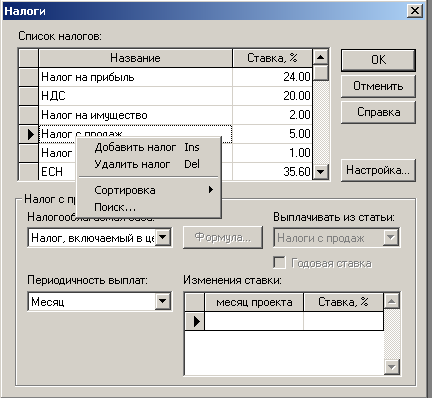This screenshot has height=398, width=432.
Task: Click the Сортировка submenu arrow
Action: click(210, 190)
